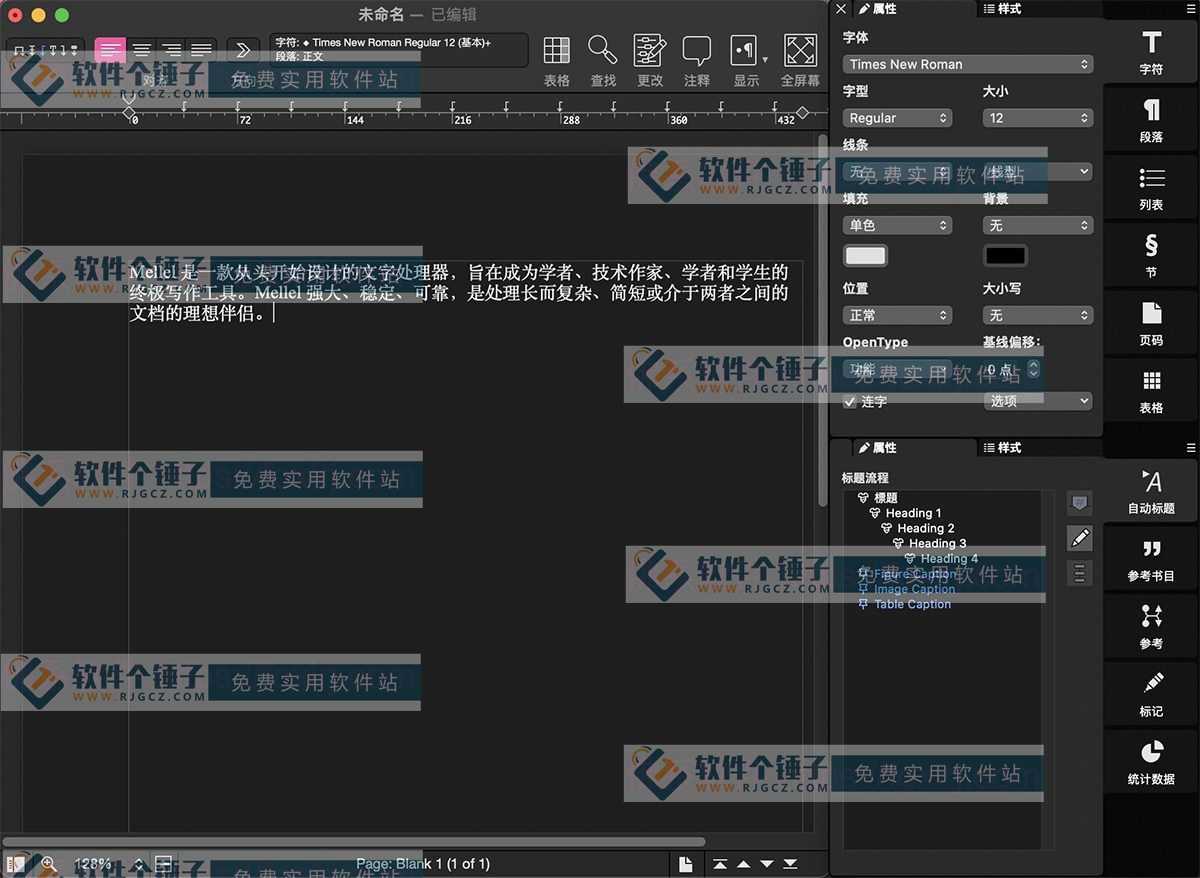The image size is (1200, 878).
Task: Open the 大小写 case dropdown
Action: 1038,315
